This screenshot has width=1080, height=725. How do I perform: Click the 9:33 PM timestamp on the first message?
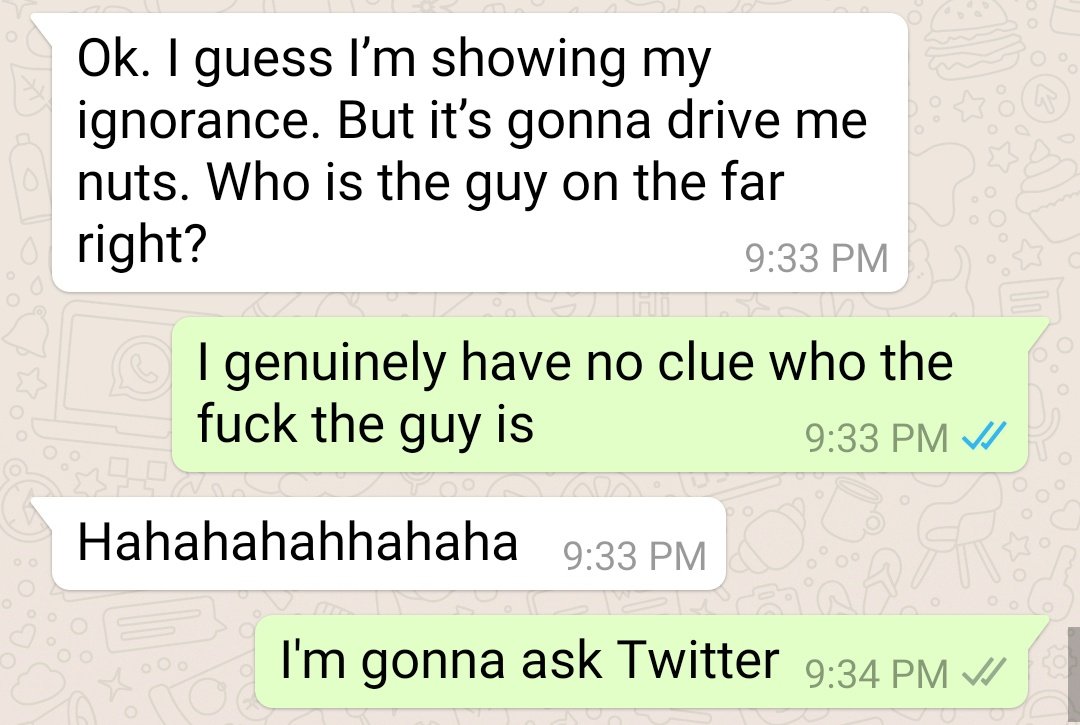817,258
